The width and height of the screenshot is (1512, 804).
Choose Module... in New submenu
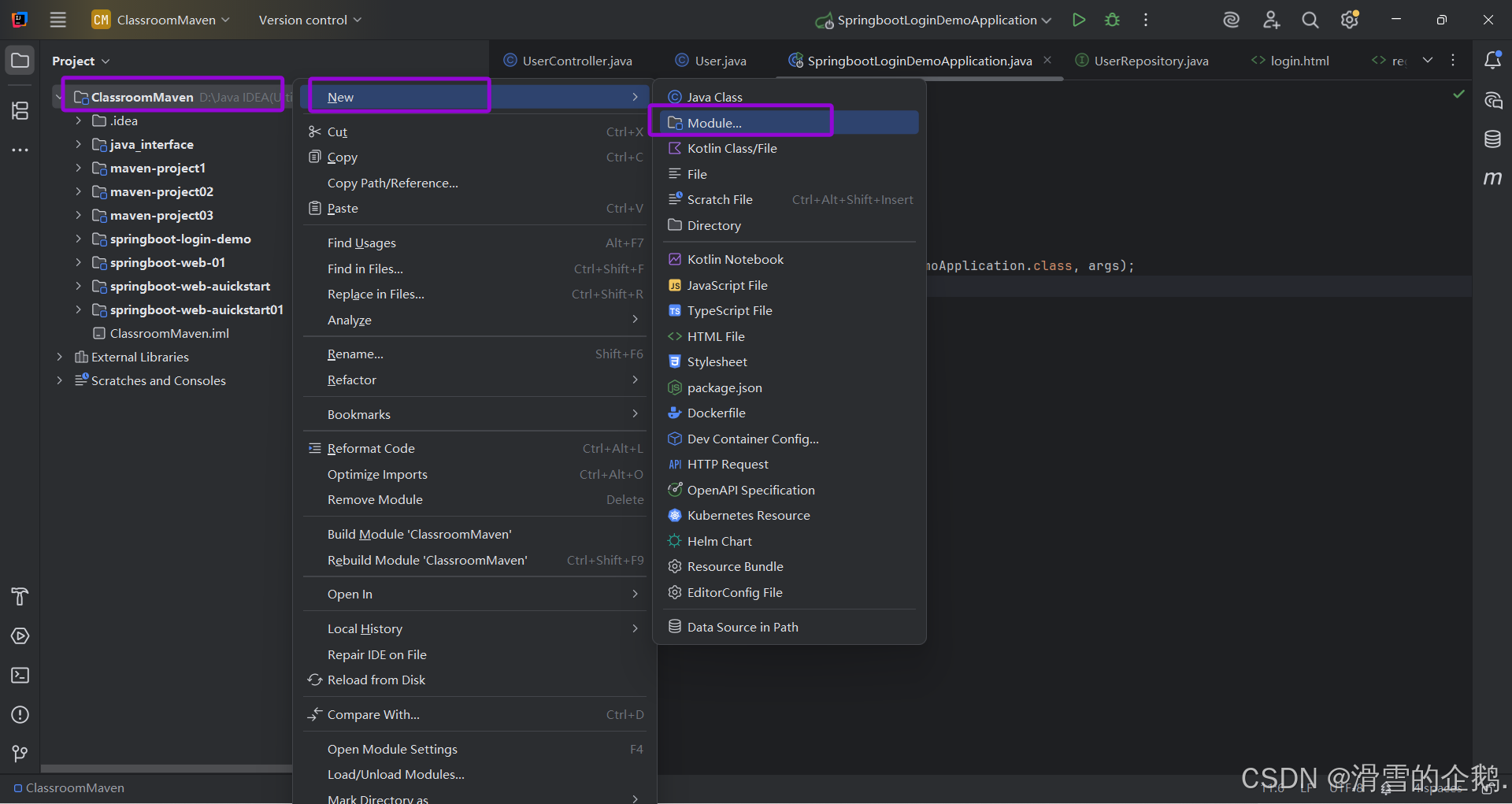789,122
